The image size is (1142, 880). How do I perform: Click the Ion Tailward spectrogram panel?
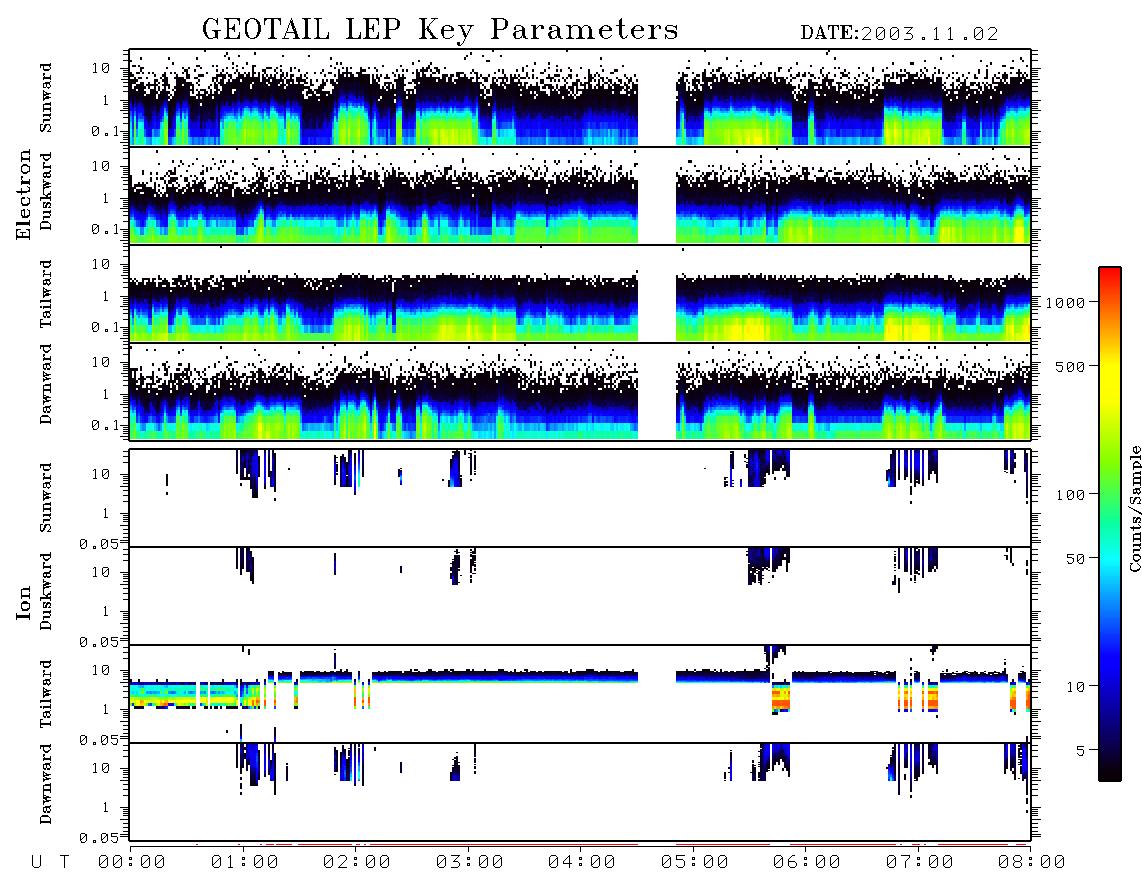[x=580, y=694]
